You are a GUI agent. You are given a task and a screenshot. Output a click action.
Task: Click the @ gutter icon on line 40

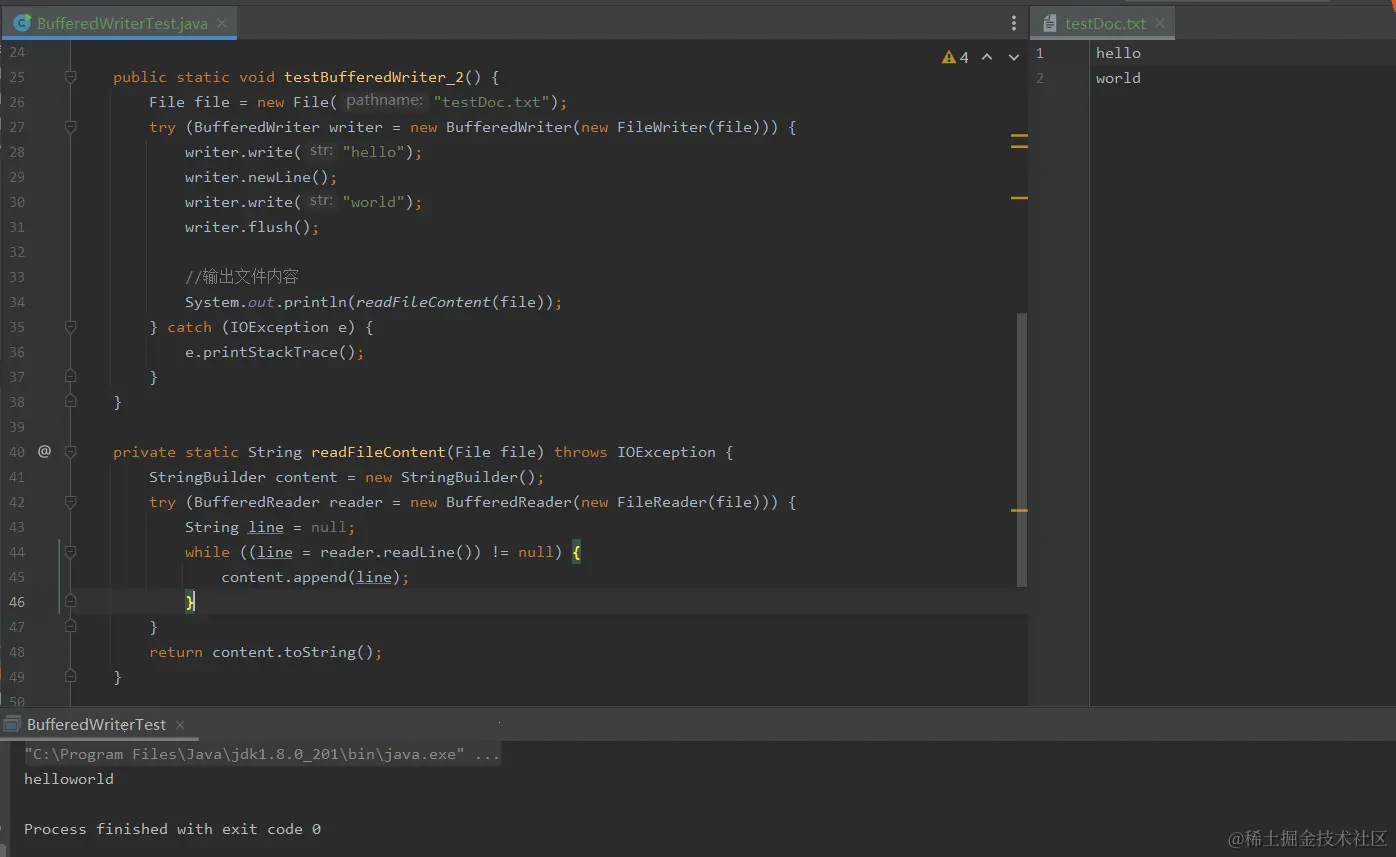(44, 451)
